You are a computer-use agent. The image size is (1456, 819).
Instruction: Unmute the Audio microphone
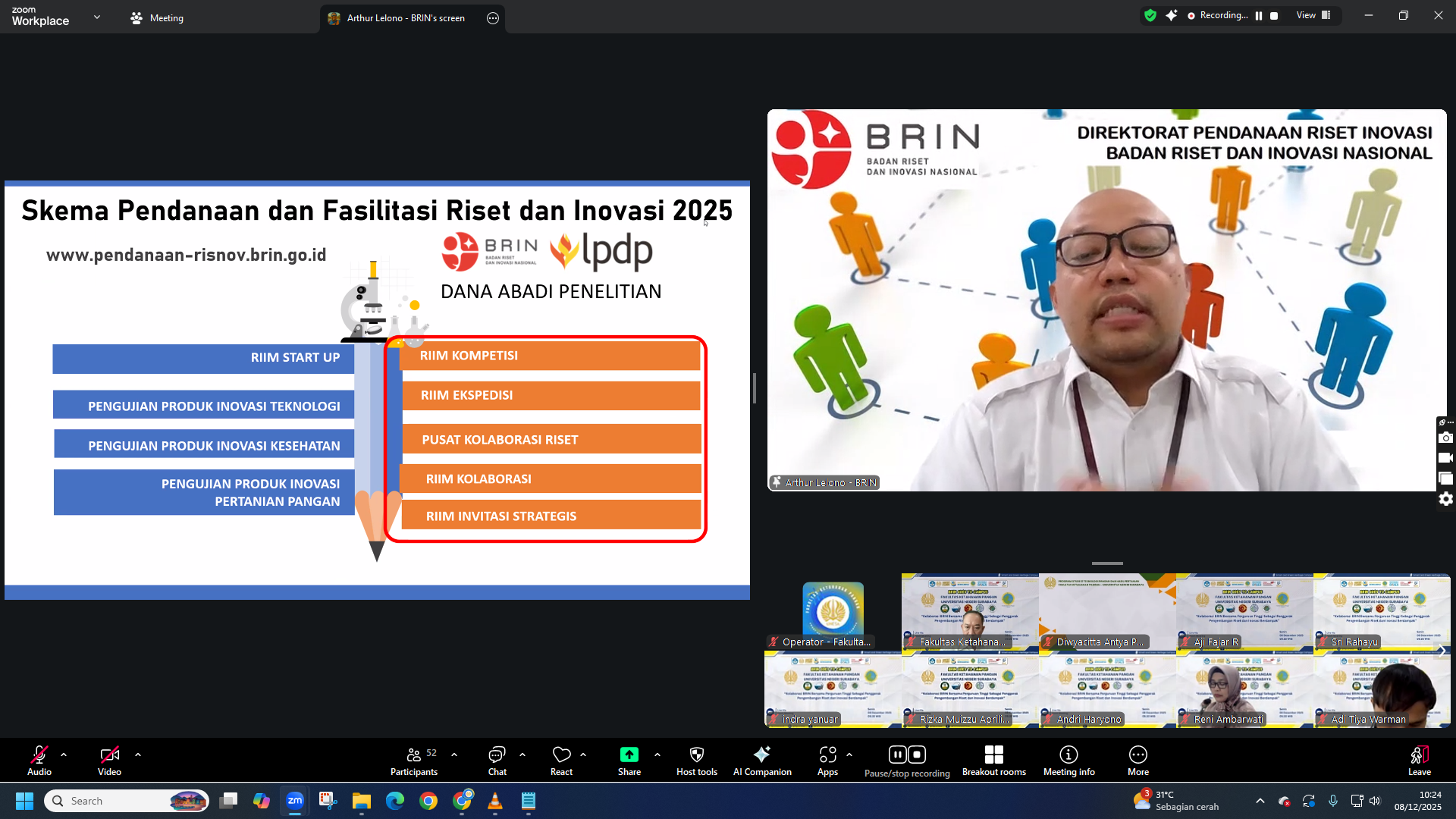coord(39,755)
